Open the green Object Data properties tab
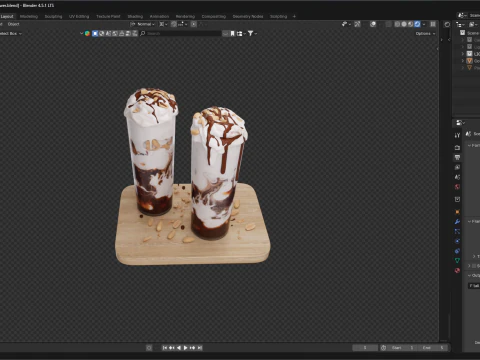This screenshot has height=360, width=480. [x=457, y=261]
